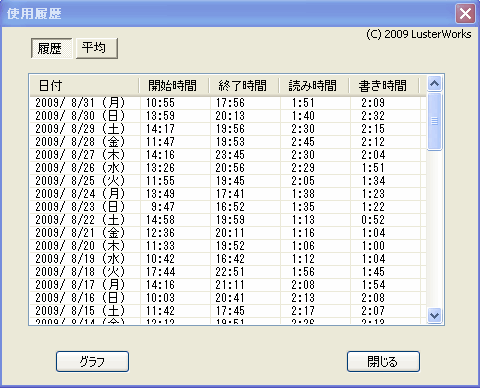Sort by the 開始時間 column header
Screen dimensions: 480x388
[174, 86]
